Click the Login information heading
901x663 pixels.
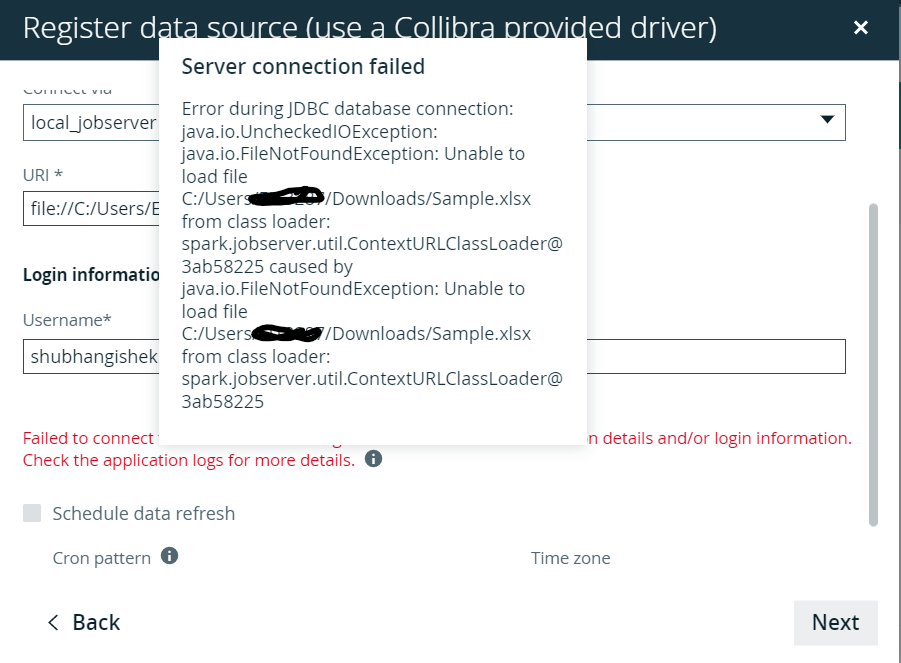[x=91, y=275]
